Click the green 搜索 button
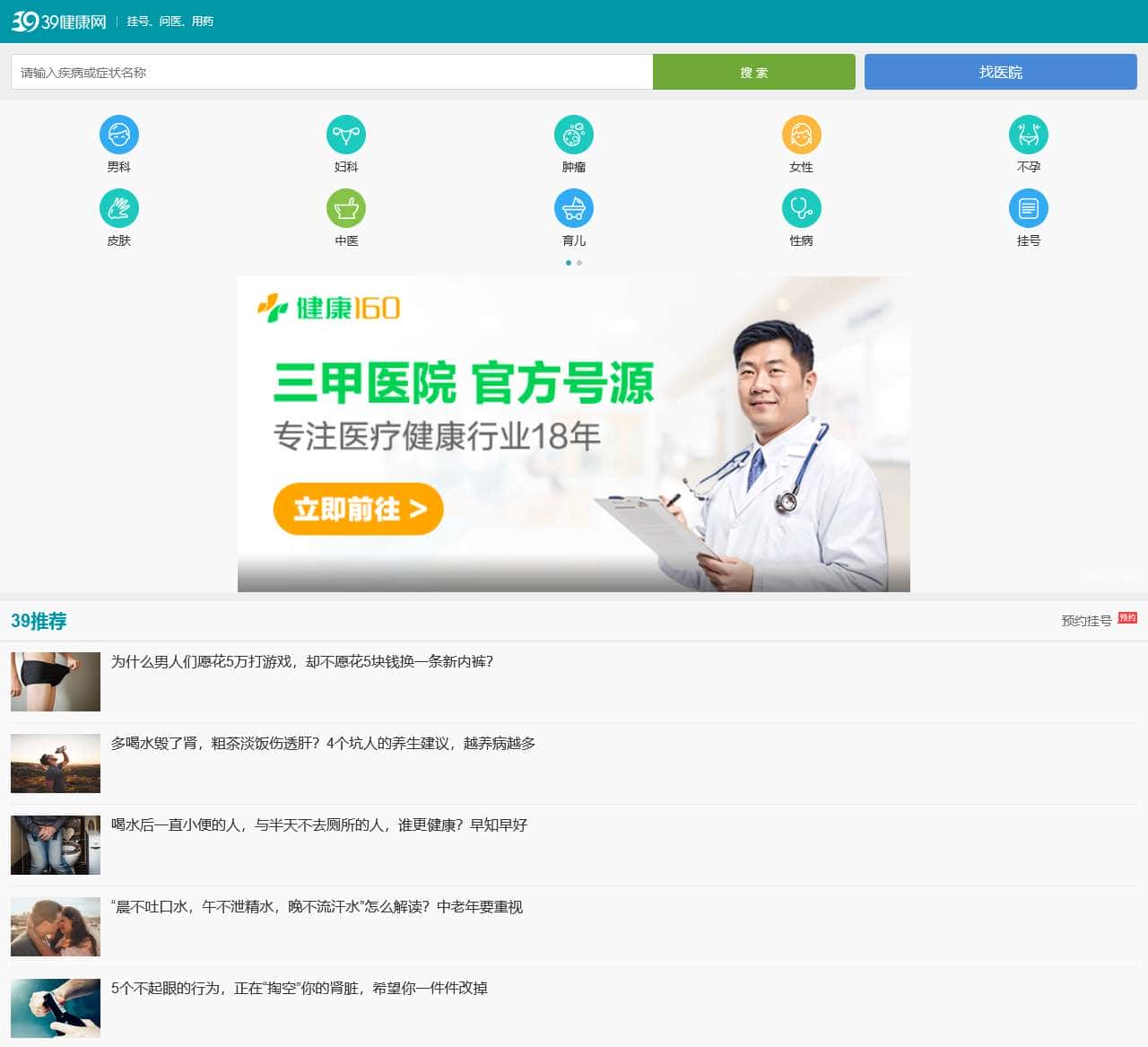Screen dimensions: 1148x1047 (x=753, y=72)
